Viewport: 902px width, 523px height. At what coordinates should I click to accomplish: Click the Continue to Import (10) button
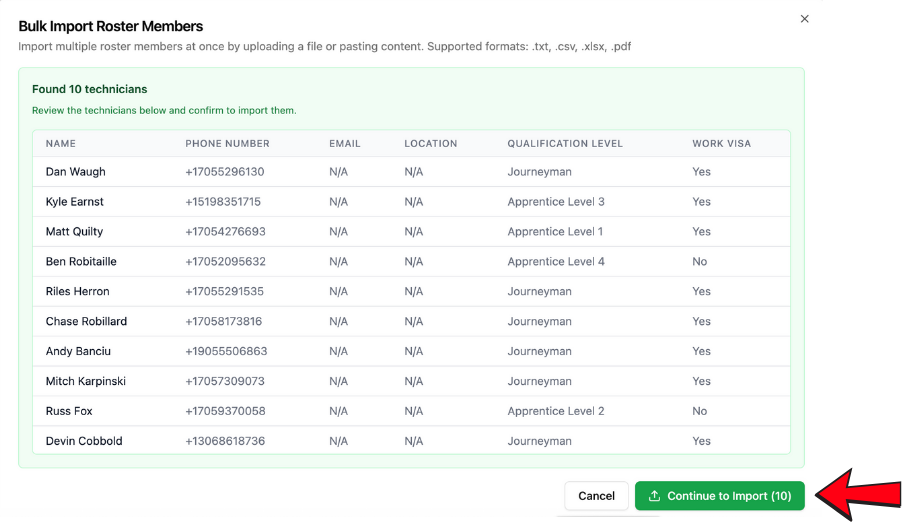719,496
